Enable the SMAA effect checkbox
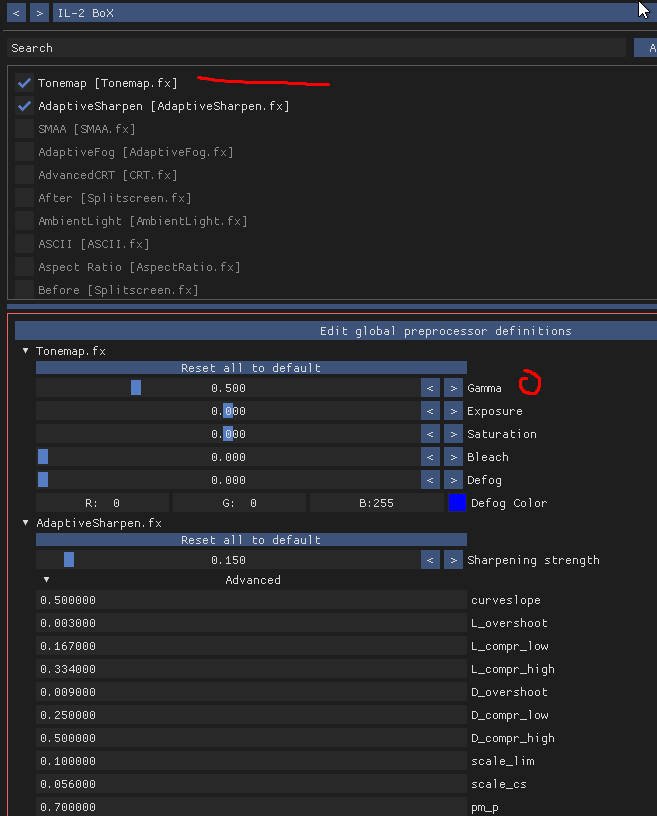This screenshot has width=657, height=816. pyautogui.click(x=25, y=129)
